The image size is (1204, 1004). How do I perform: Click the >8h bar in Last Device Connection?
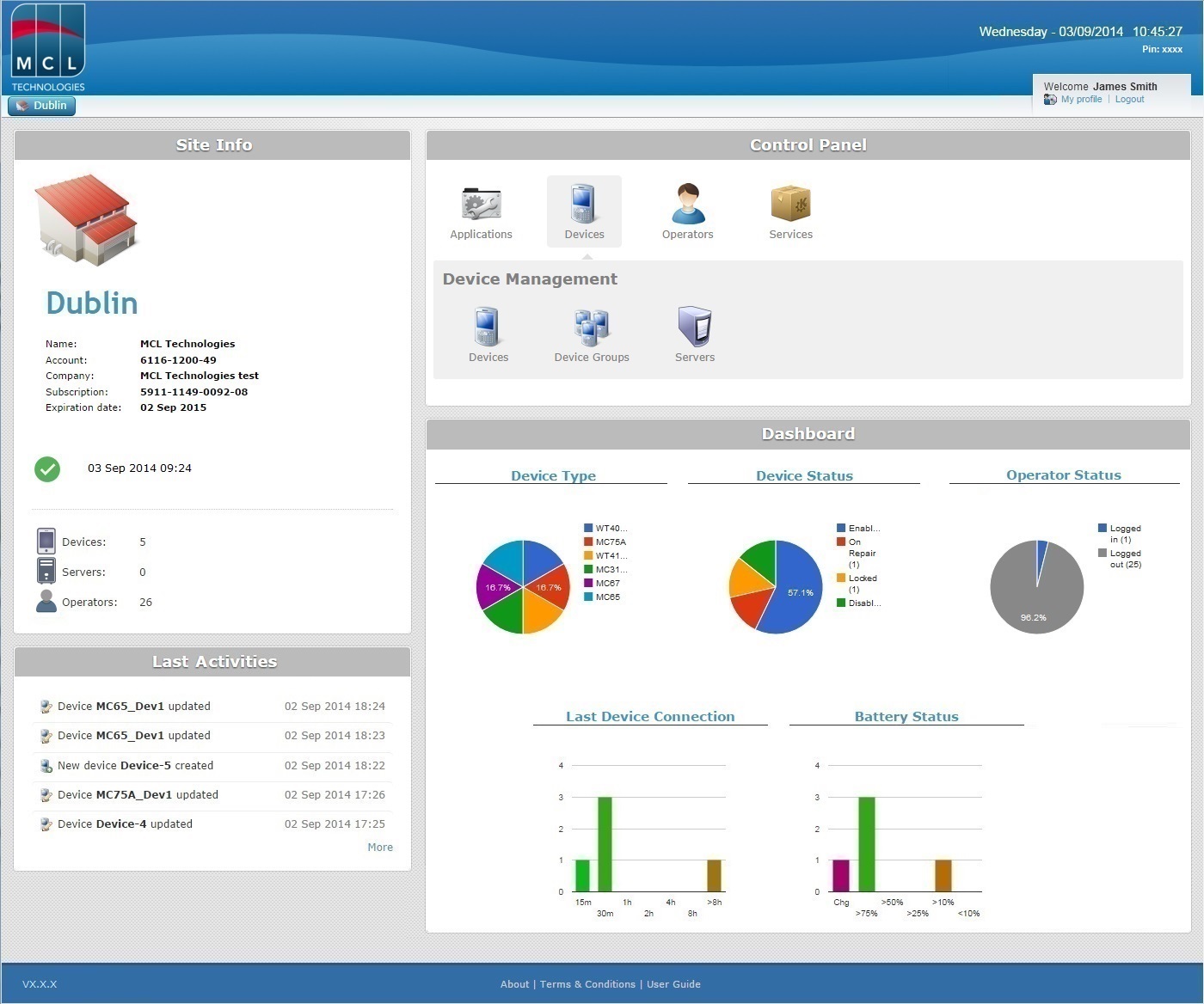[714, 876]
